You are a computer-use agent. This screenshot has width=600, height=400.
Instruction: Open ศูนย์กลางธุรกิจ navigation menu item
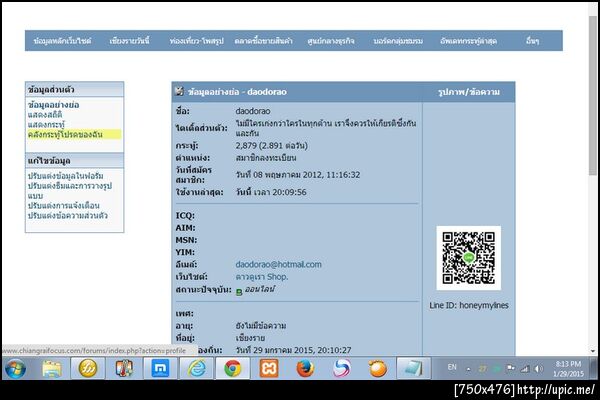331,41
